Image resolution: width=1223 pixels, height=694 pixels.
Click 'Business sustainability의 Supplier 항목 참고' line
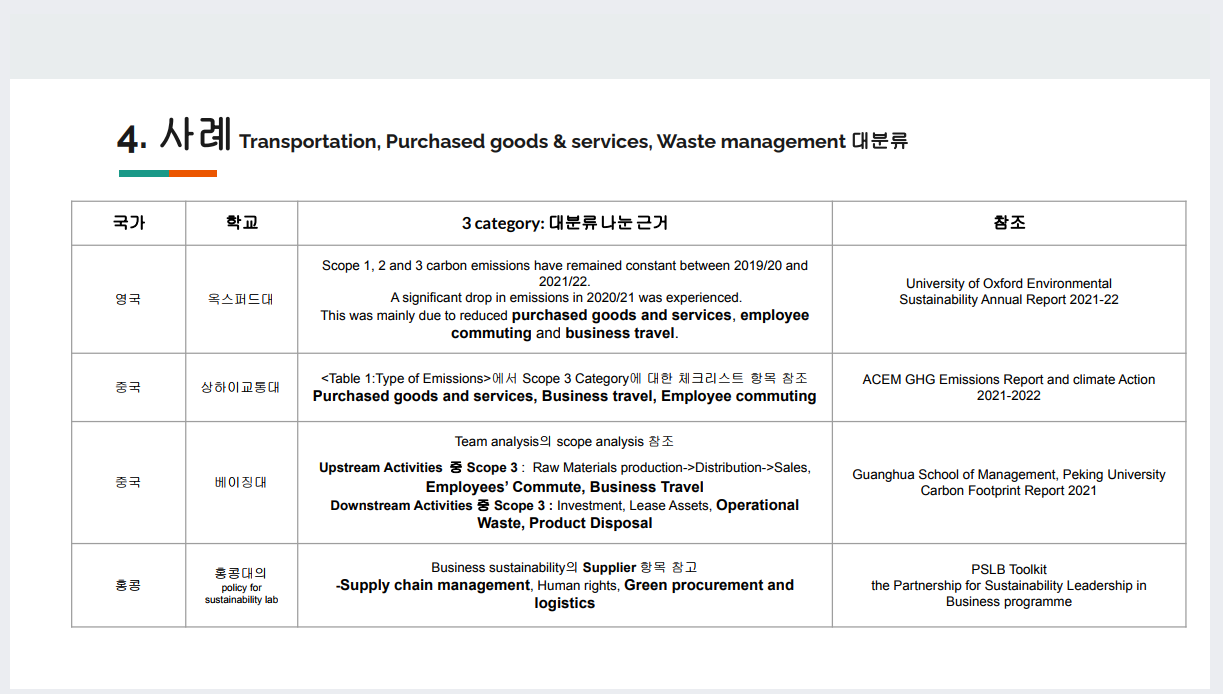tap(565, 567)
